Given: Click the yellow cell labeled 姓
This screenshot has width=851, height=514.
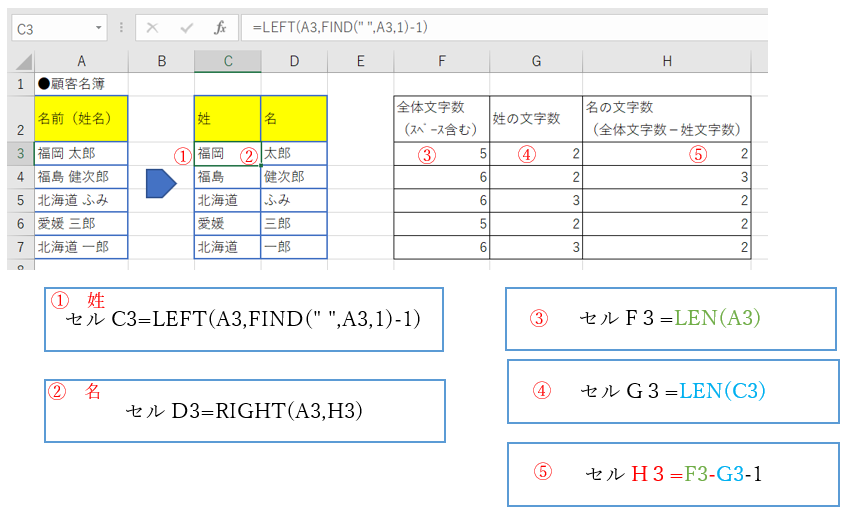Looking at the screenshot, I should (x=227, y=118).
